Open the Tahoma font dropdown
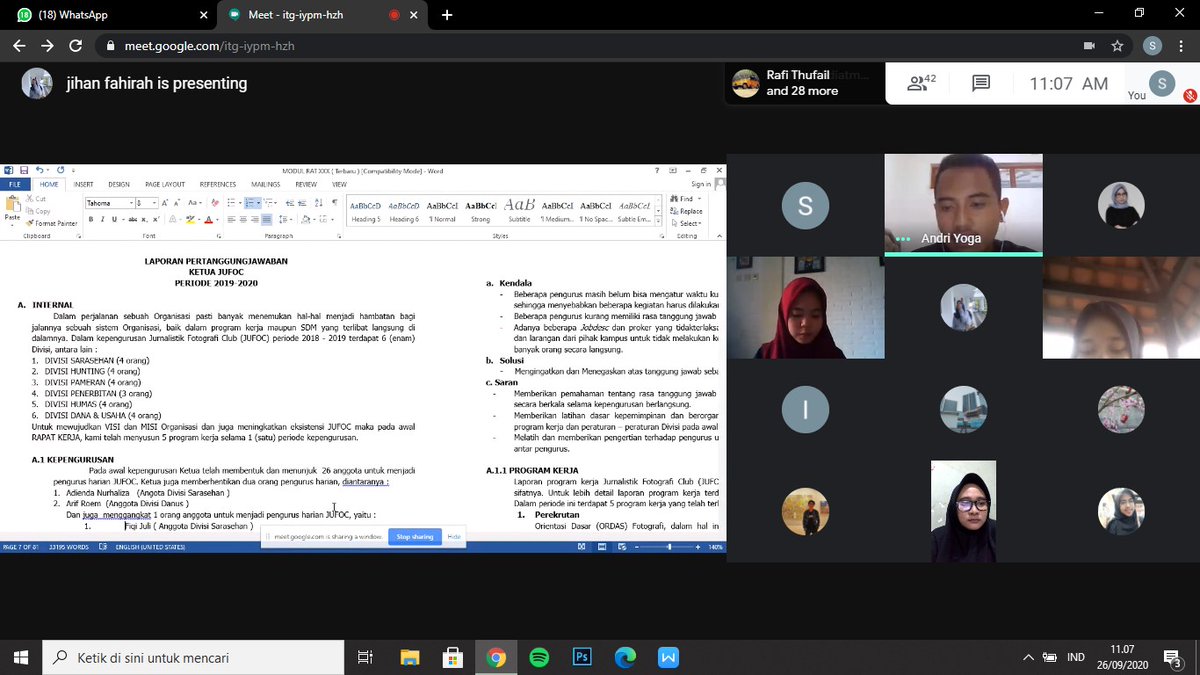Viewport: 1200px width, 675px height. point(131,203)
